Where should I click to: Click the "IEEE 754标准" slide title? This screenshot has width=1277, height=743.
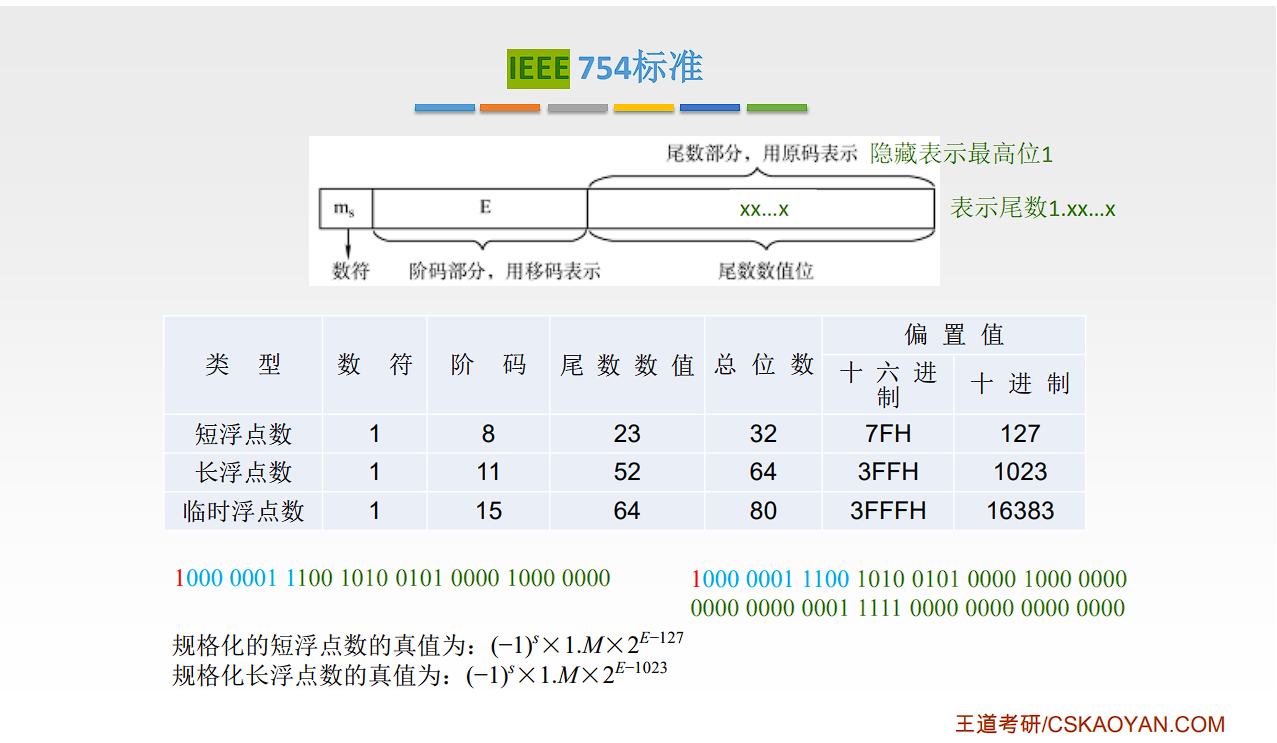coord(605,68)
